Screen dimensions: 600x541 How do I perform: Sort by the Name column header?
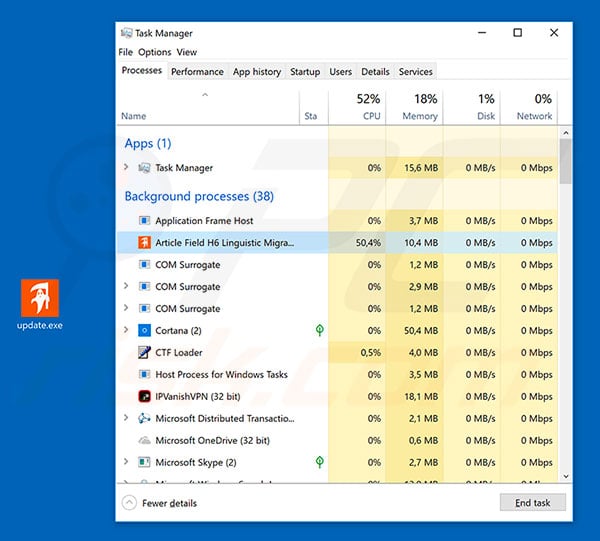[x=208, y=108]
